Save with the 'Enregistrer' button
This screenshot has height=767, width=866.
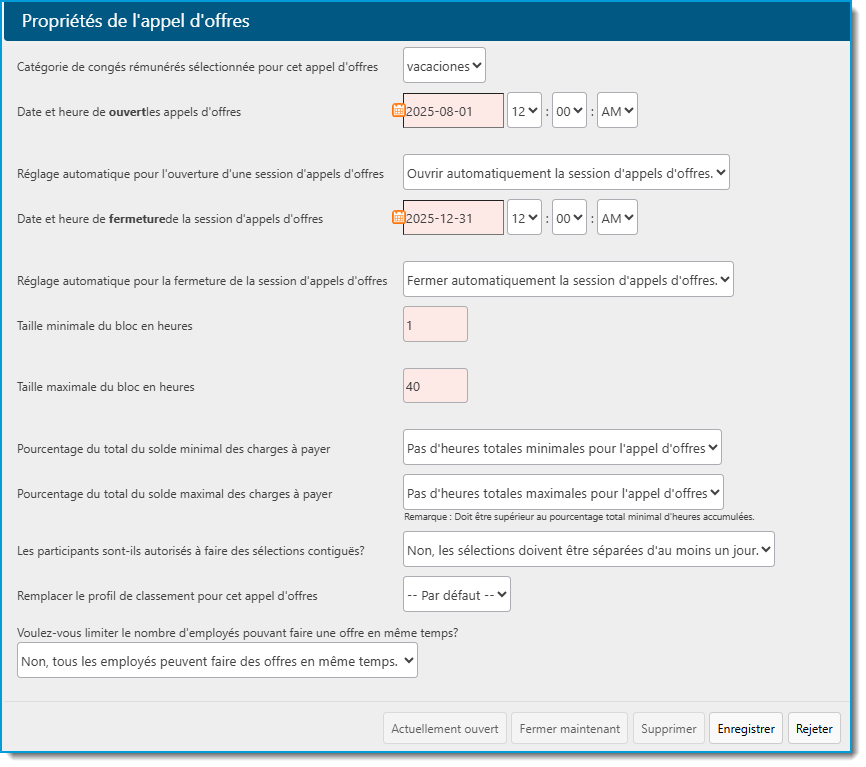[746, 728]
